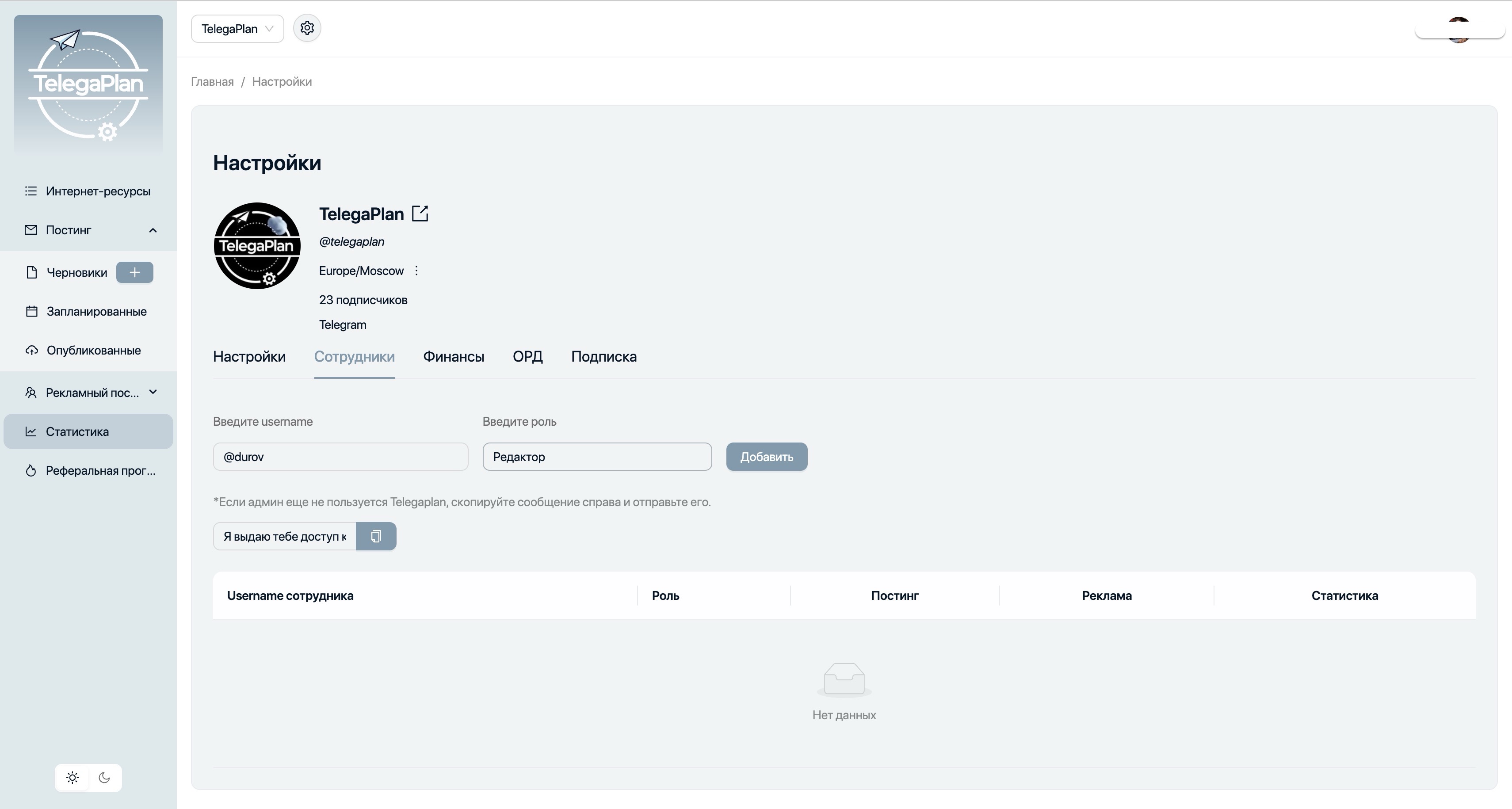Focus the username input @durov
Viewport: 1512px width, 809px height.
tap(340, 457)
